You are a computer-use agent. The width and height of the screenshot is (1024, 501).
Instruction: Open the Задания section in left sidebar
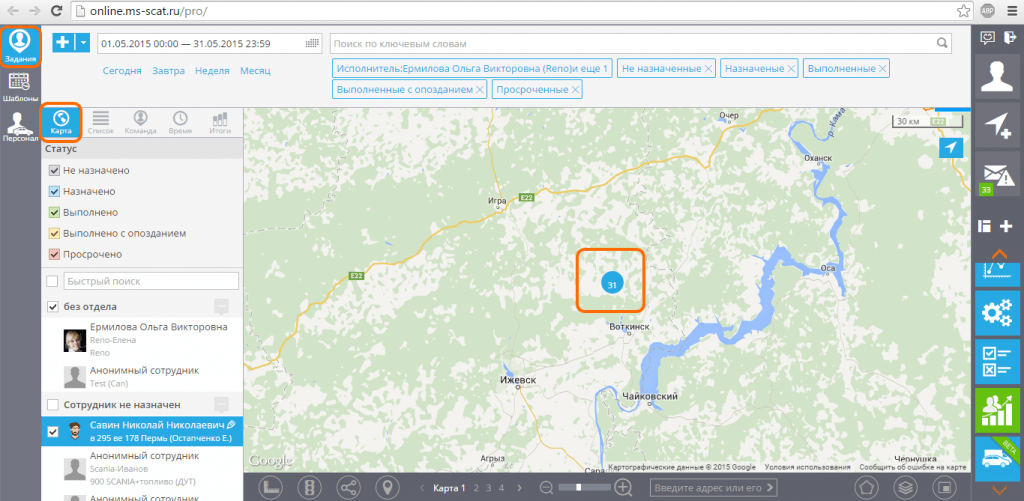[20, 46]
